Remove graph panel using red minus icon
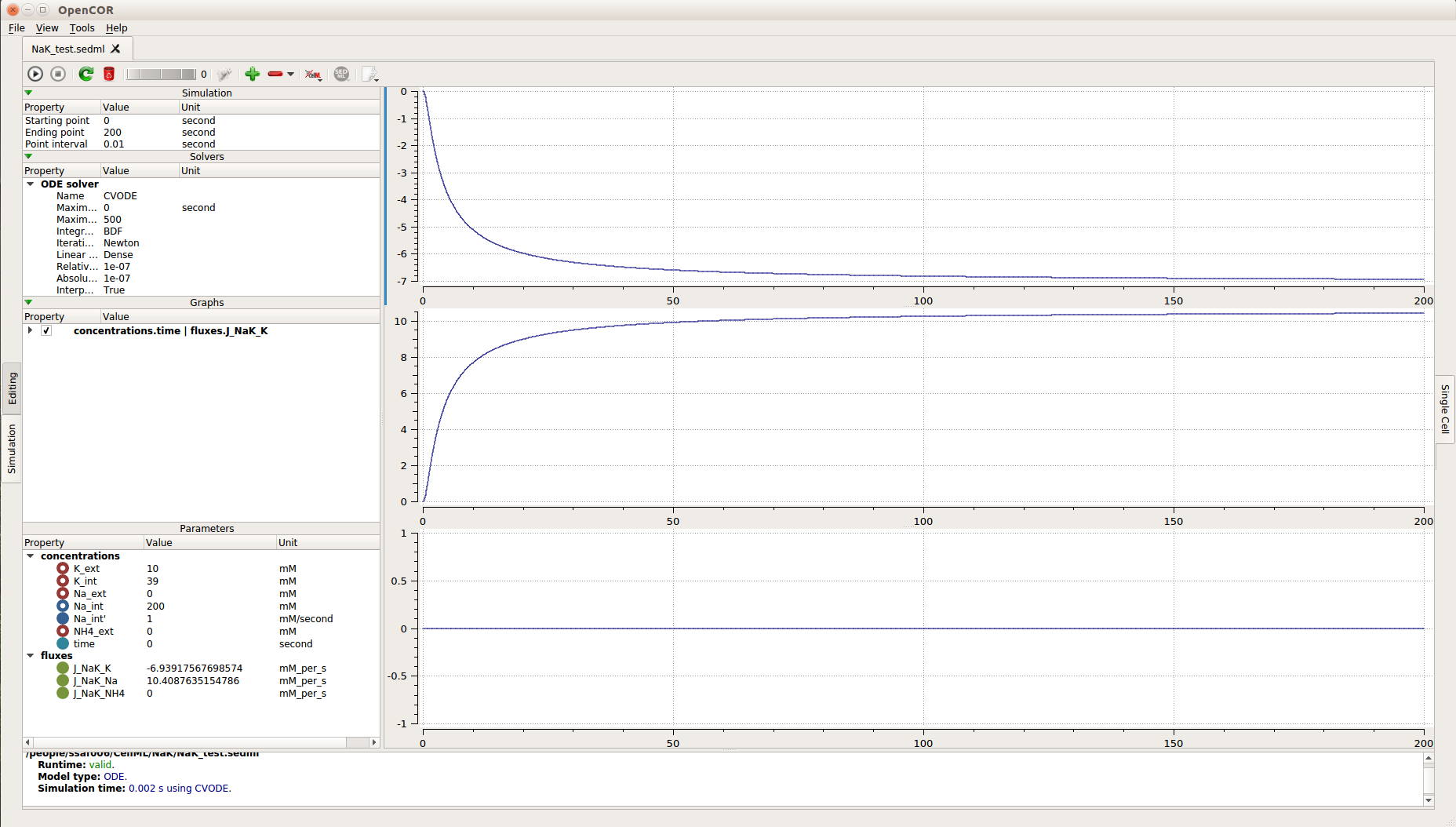1456x827 pixels. click(275, 74)
